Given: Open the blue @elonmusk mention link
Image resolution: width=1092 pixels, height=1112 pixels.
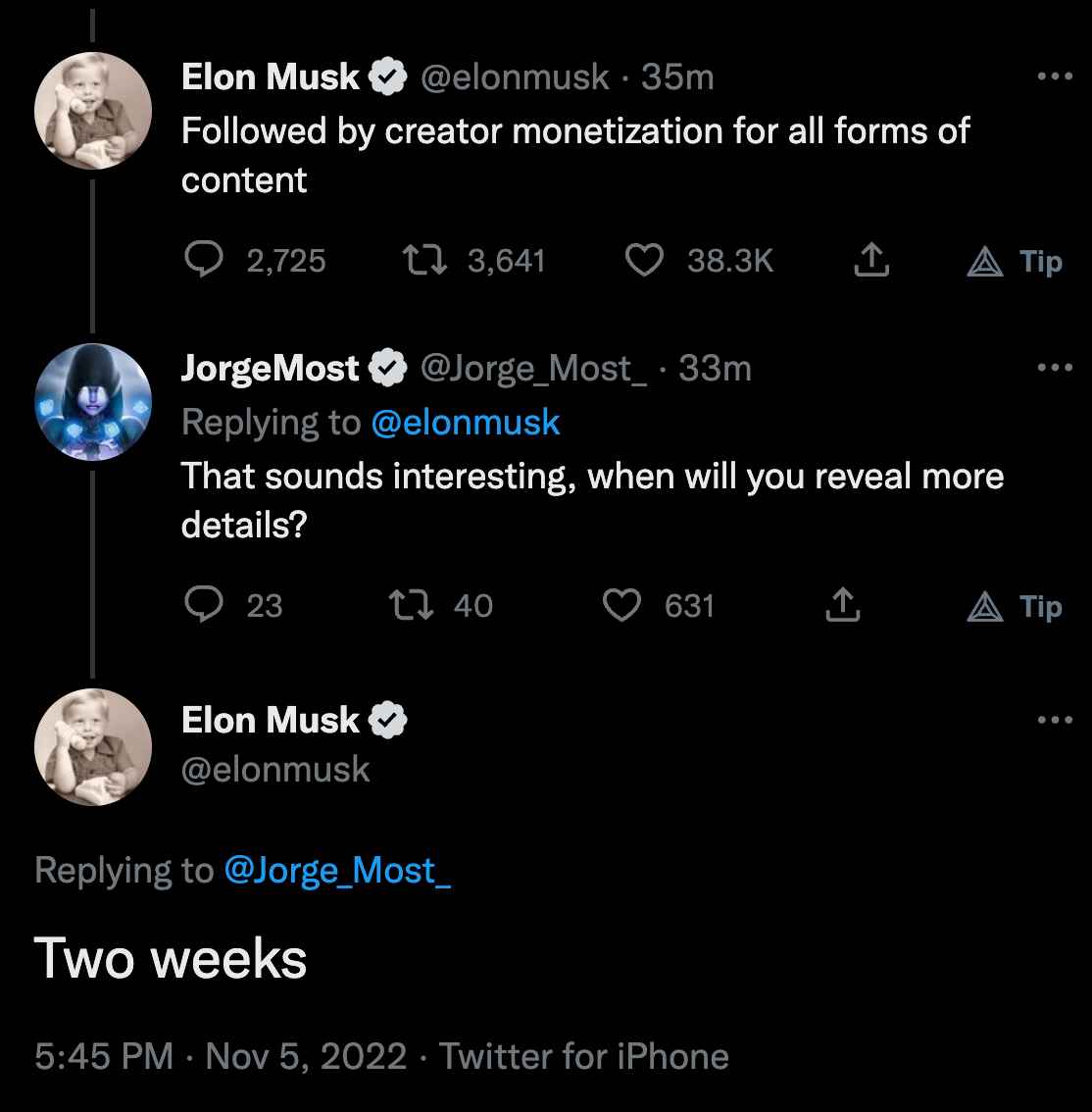Looking at the screenshot, I should coord(466,423).
